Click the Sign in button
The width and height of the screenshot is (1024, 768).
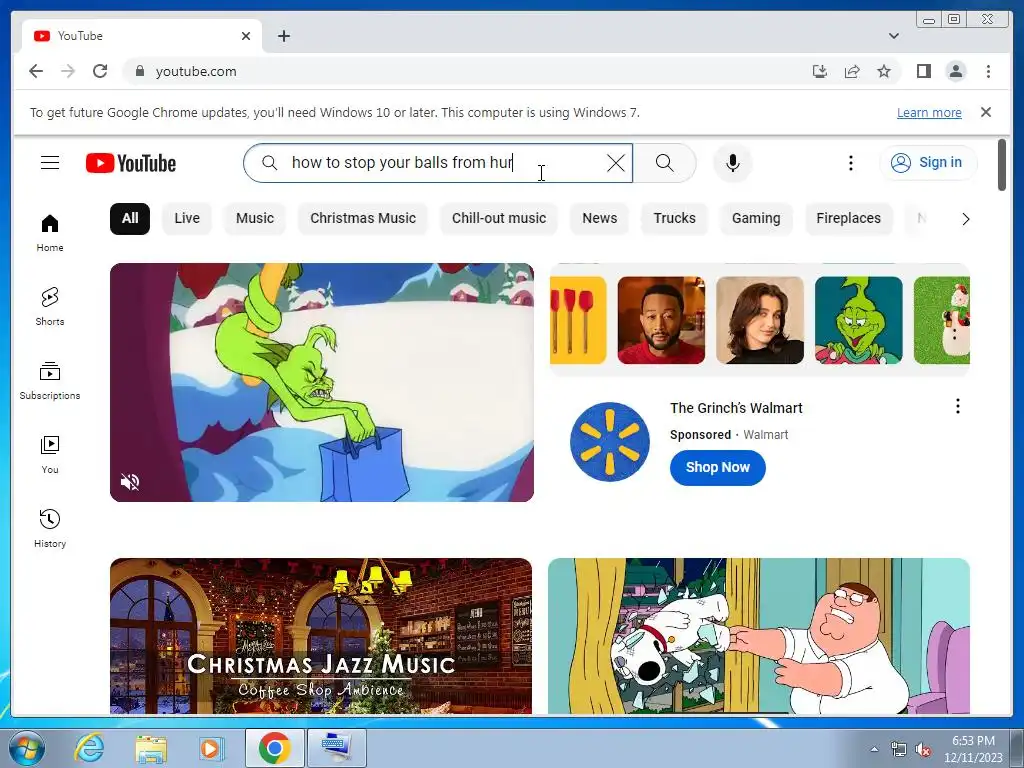point(928,163)
